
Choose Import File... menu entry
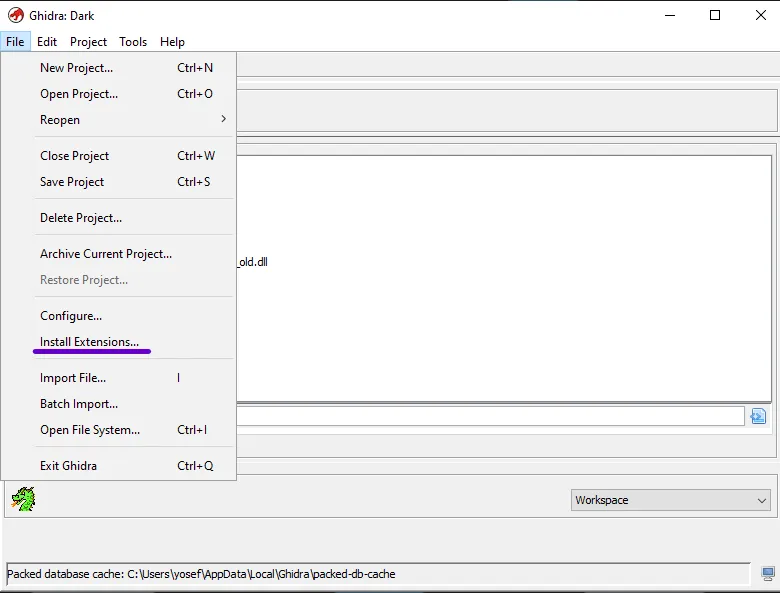[x=118, y=378]
